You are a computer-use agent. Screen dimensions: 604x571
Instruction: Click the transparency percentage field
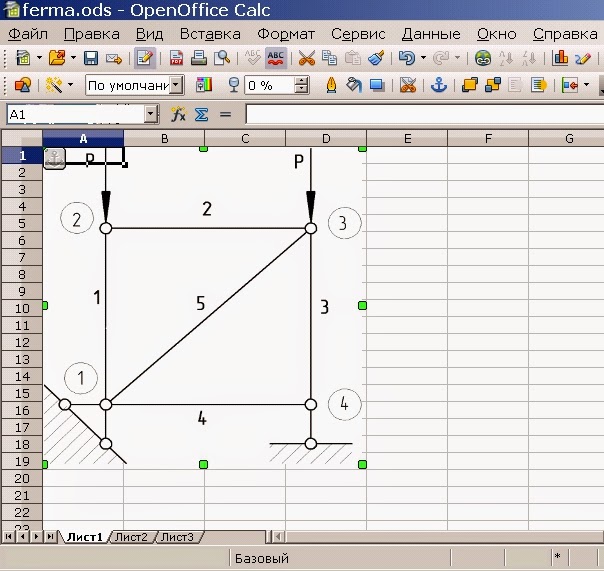pos(270,85)
